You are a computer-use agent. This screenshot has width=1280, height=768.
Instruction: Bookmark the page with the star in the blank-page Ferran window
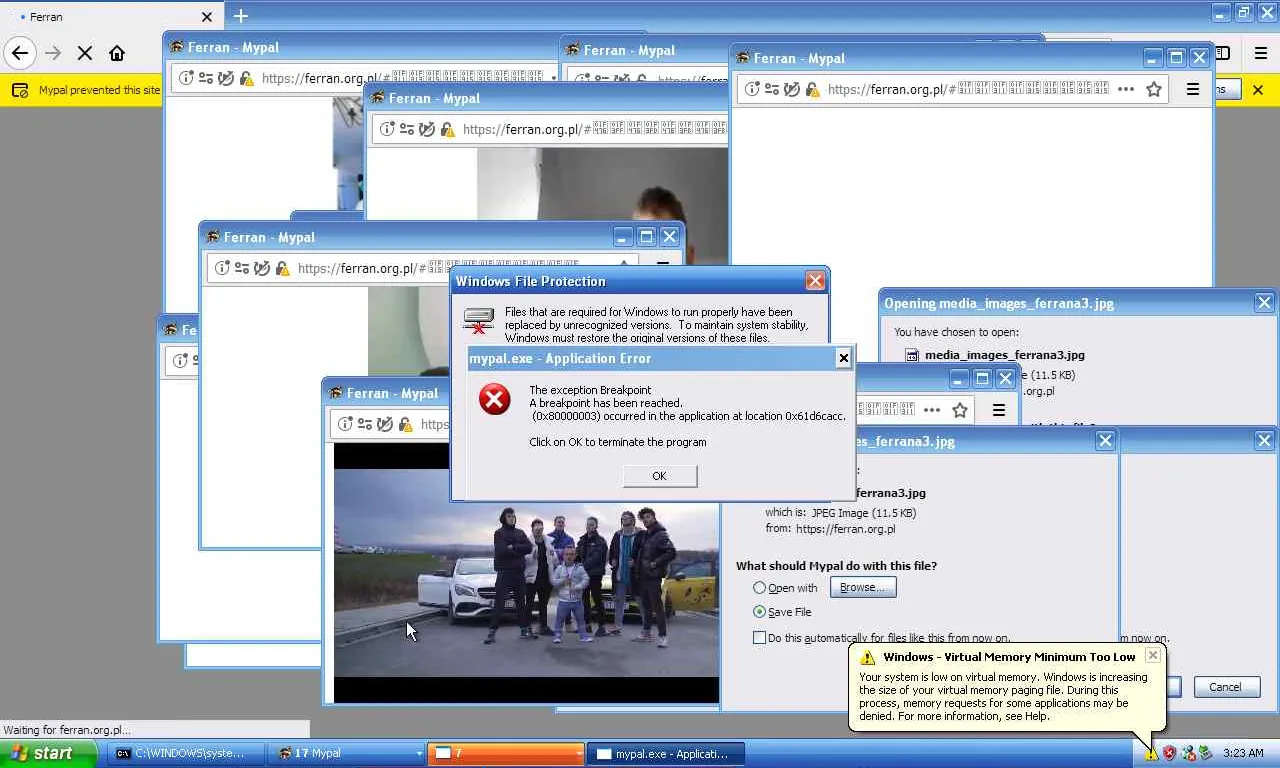[1154, 89]
